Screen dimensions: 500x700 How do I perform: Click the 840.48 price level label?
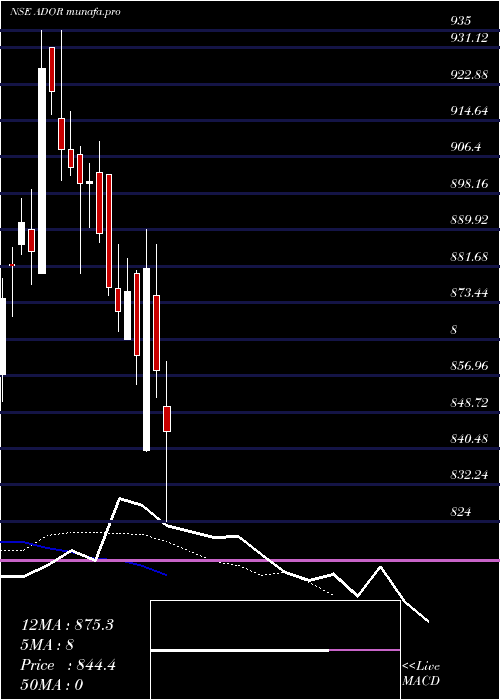(x=469, y=439)
